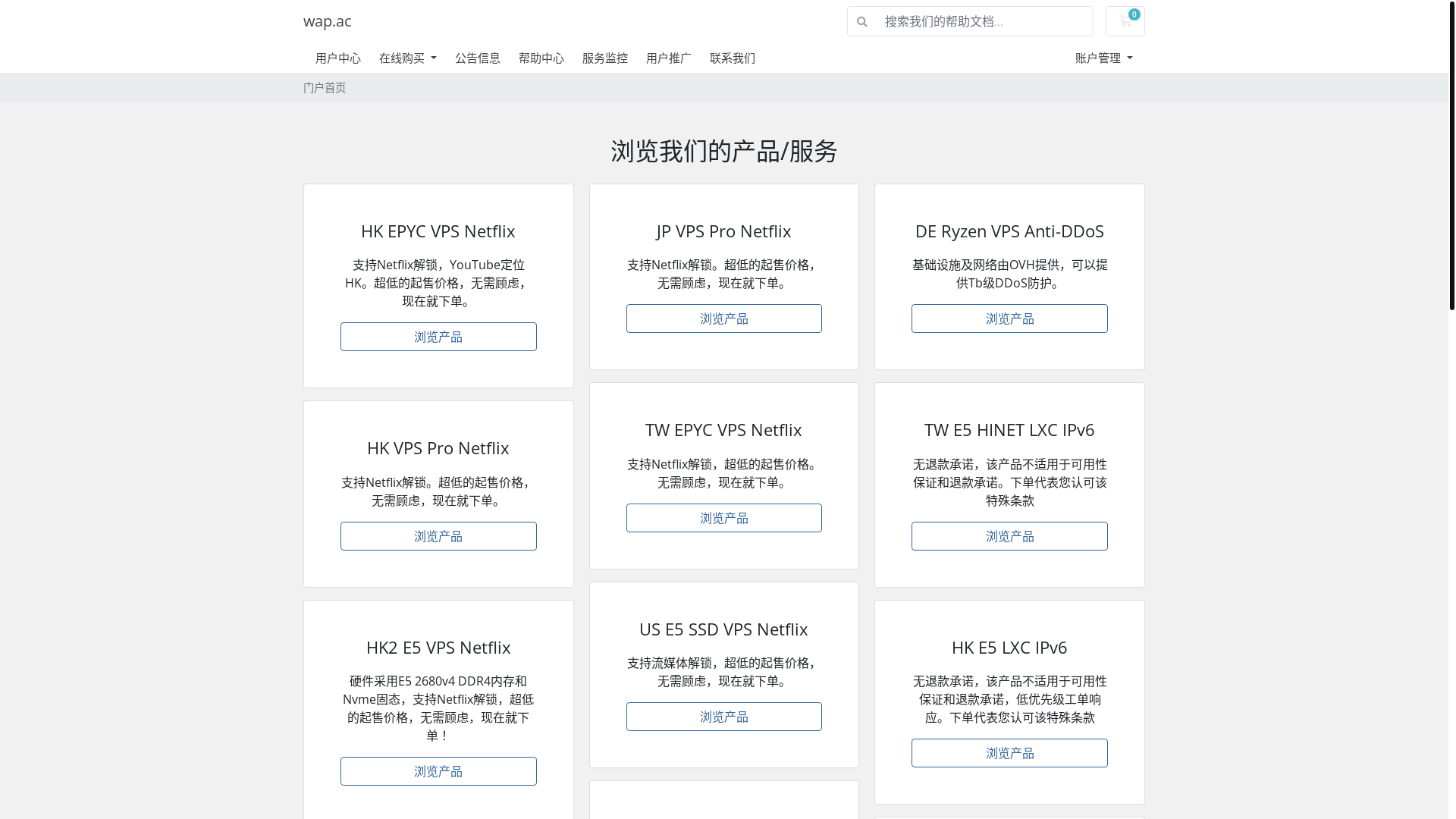Click the search magnifier icon

[x=862, y=21]
